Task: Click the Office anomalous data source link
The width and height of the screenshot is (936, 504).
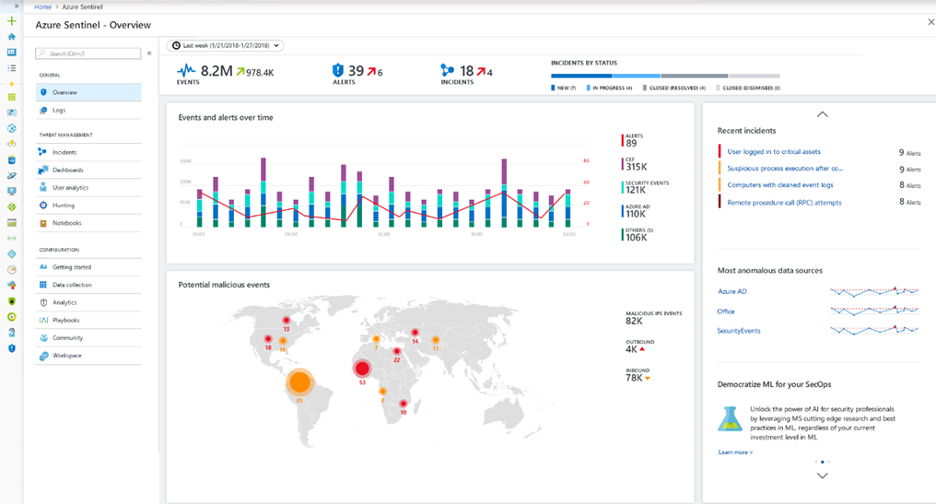Action: pyautogui.click(x=726, y=311)
